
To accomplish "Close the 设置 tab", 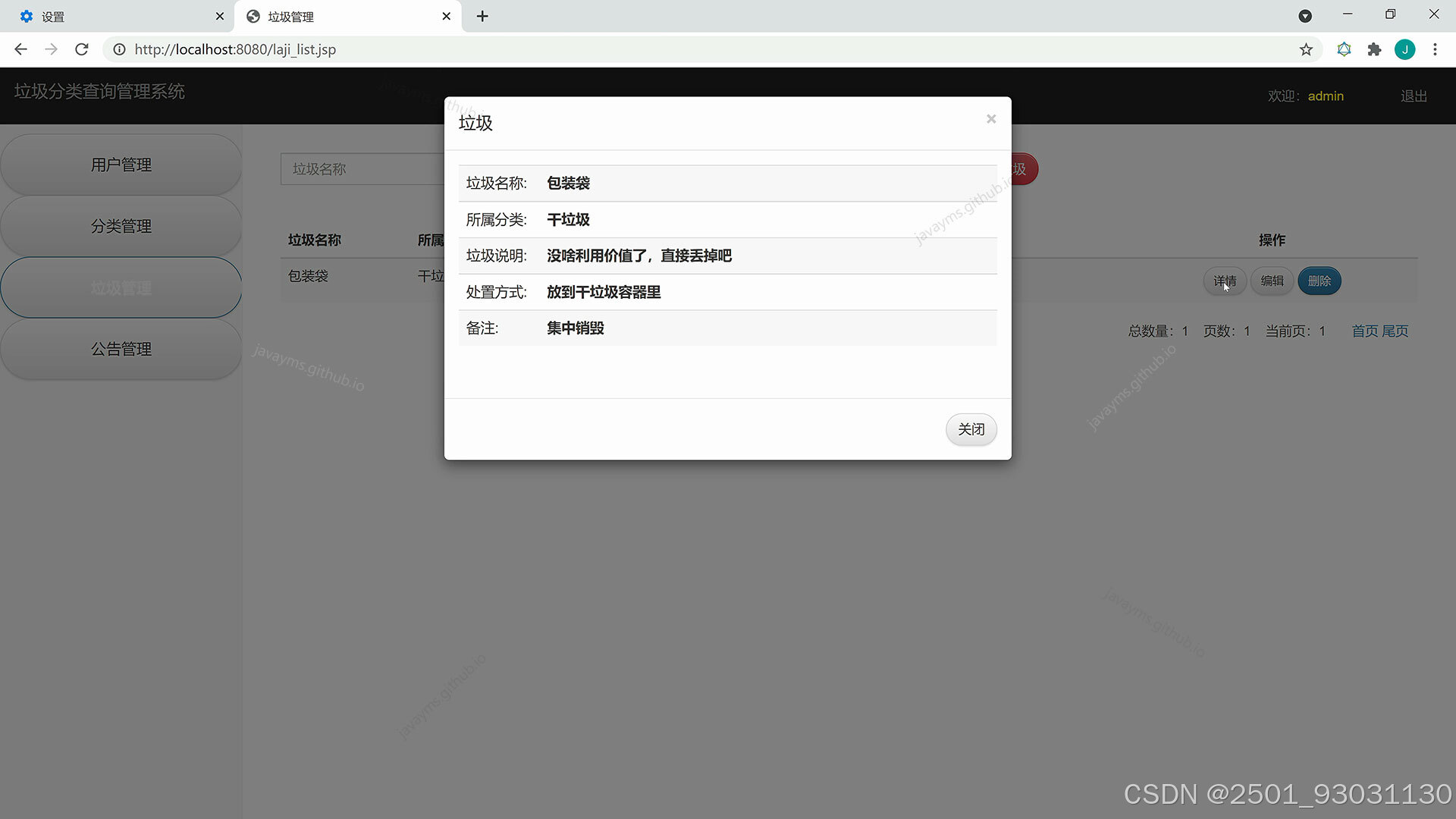I will (219, 16).
